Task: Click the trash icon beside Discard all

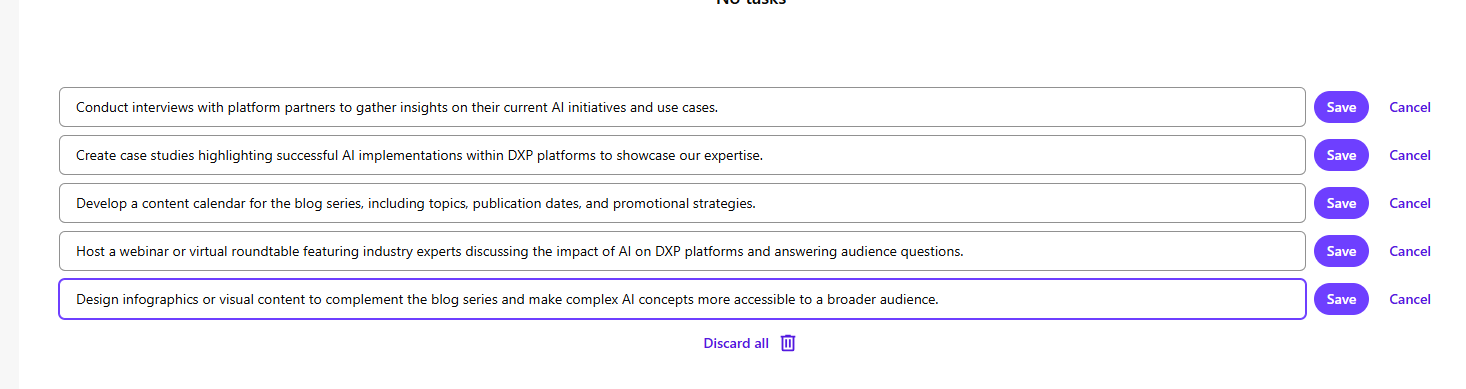Action: [788, 343]
